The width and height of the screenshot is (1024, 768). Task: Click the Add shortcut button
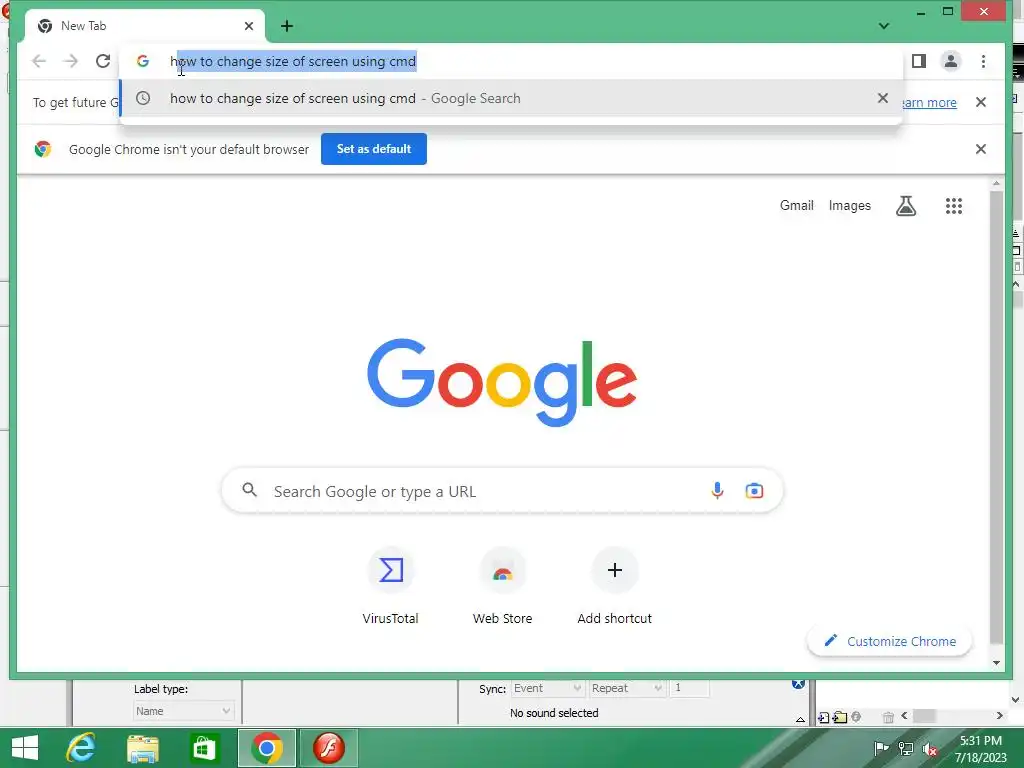(615, 586)
